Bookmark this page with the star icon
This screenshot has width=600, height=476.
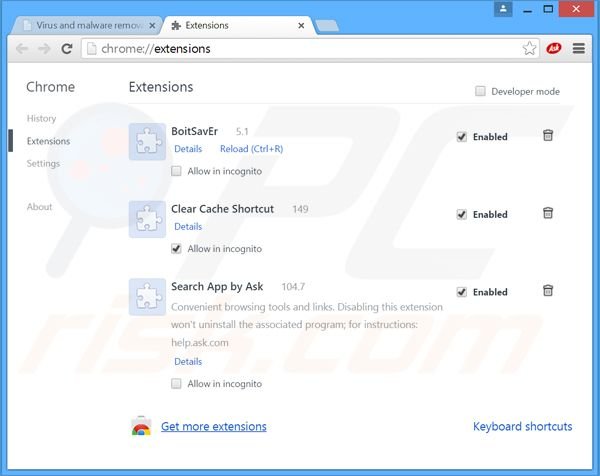[529, 48]
